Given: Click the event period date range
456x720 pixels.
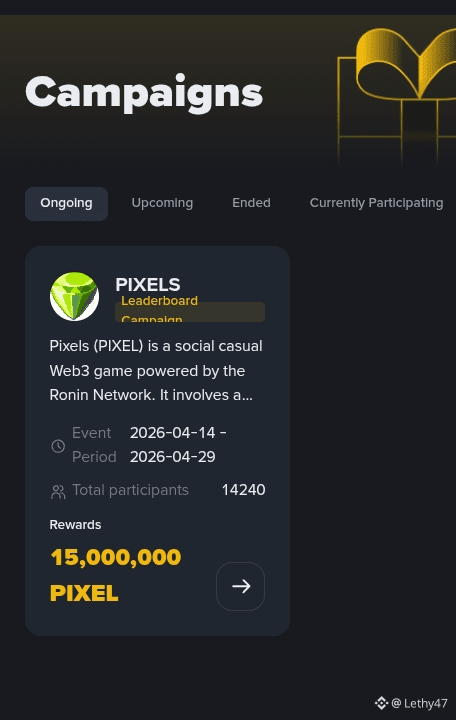Looking at the screenshot, I should 178,444.
